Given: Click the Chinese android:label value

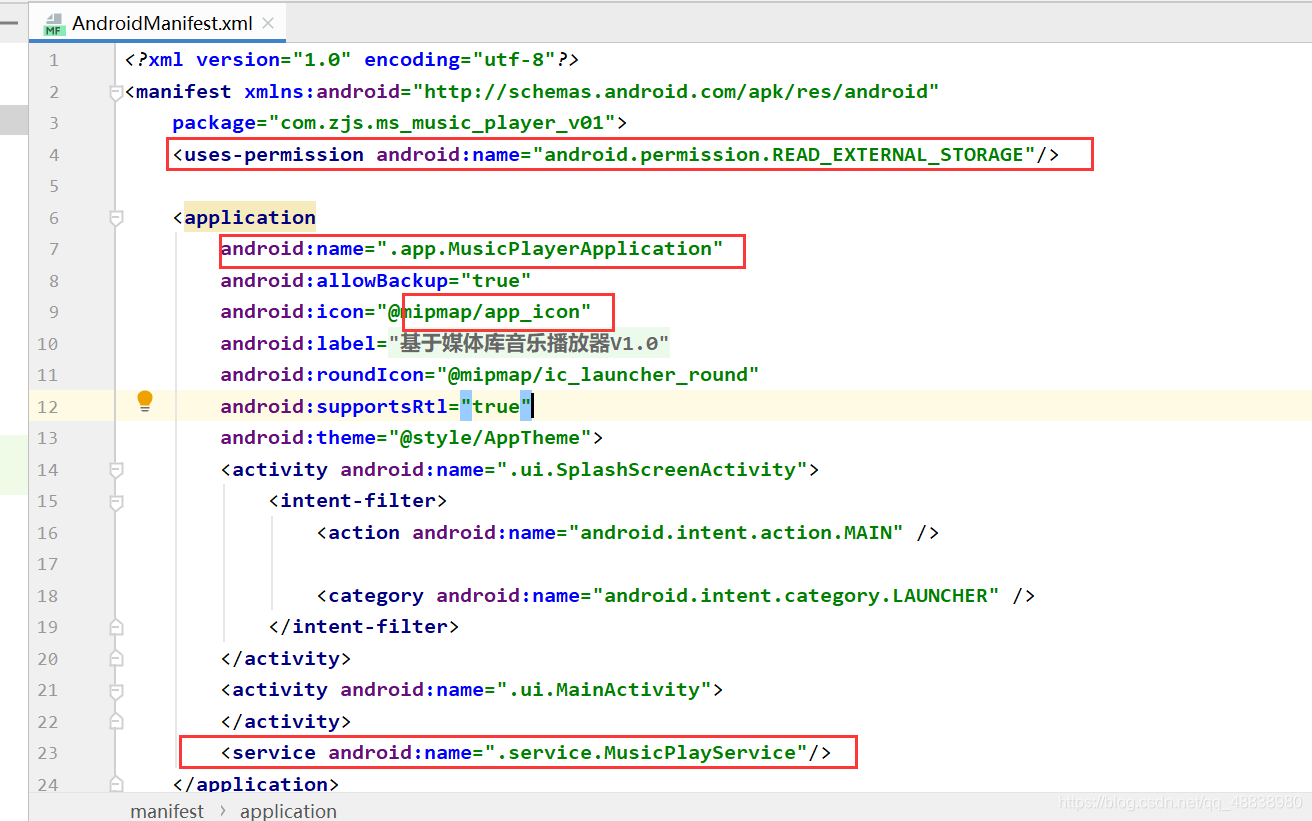Looking at the screenshot, I should (x=529, y=344).
